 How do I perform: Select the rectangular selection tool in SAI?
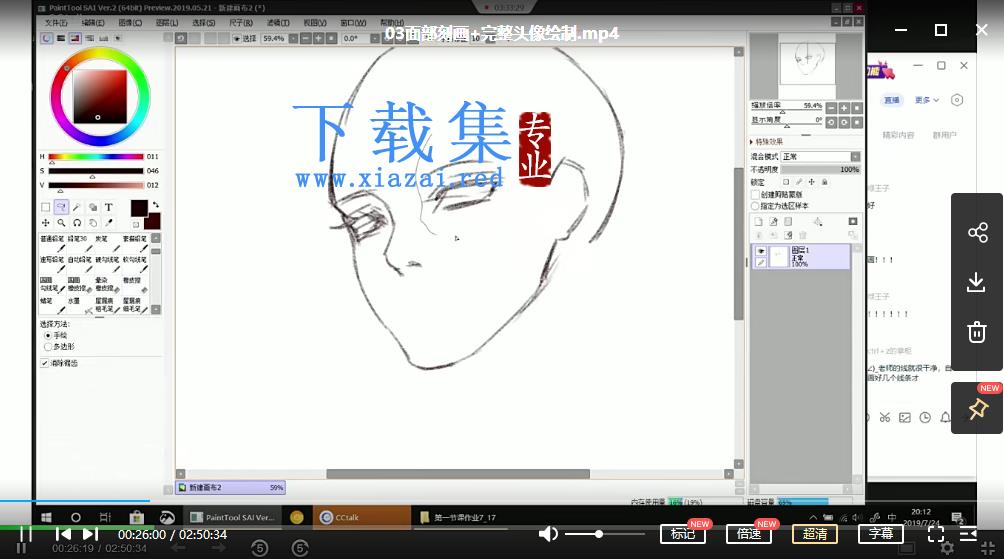[45, 207]
